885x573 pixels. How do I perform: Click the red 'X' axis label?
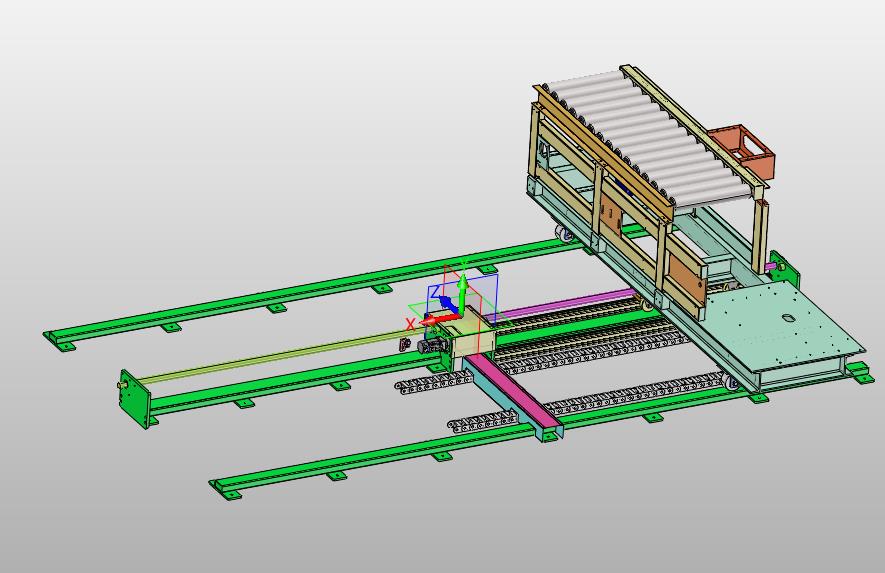(x=410, y=324)
